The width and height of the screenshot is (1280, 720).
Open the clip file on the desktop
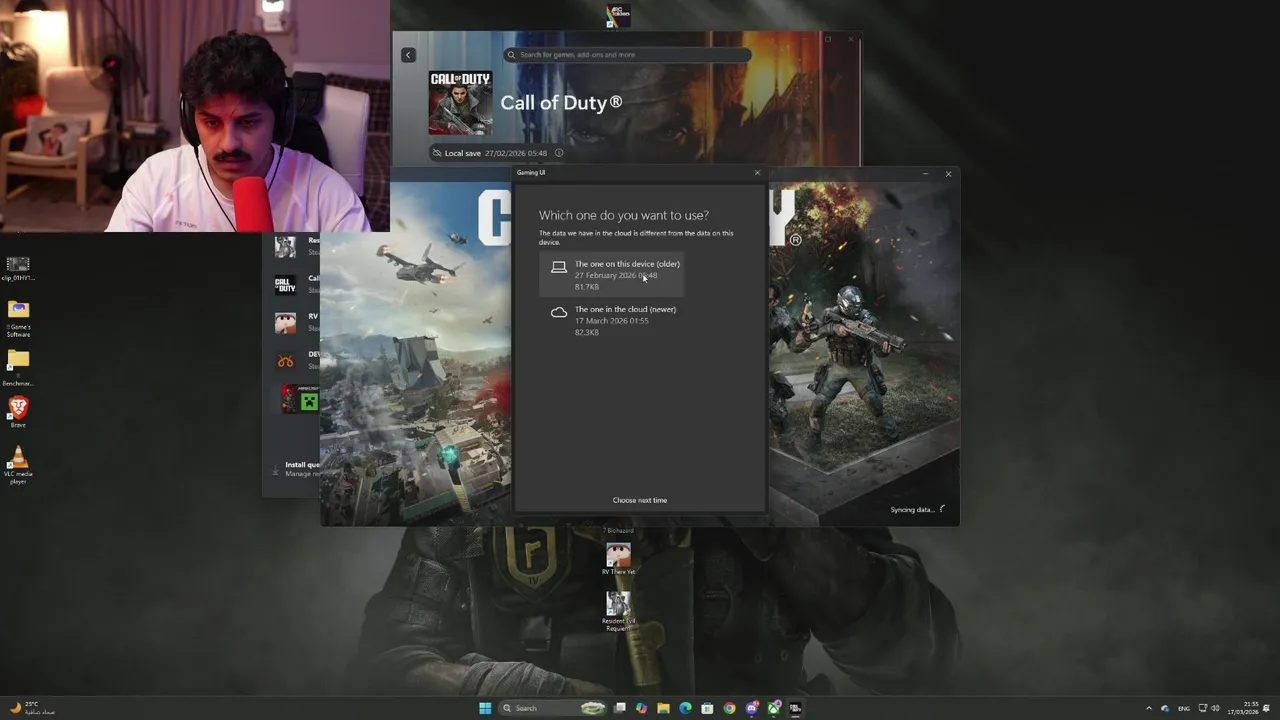[18, 268]
